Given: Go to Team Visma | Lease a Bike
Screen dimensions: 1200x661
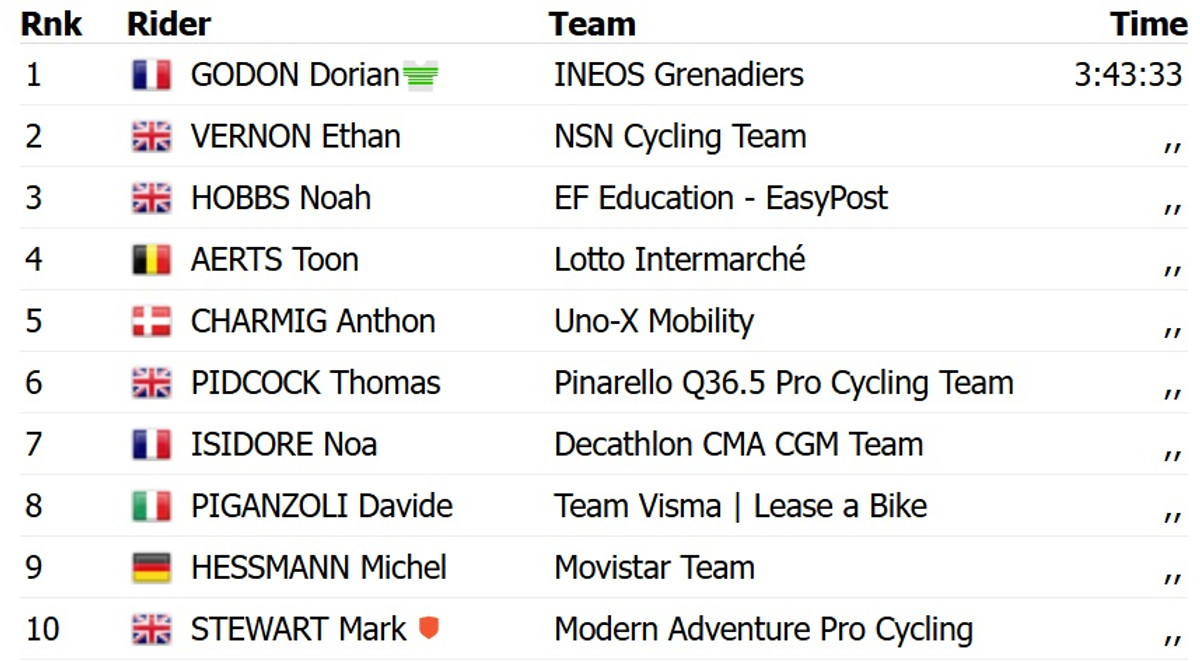Looking at the screenshot, I should click(740, 506).
